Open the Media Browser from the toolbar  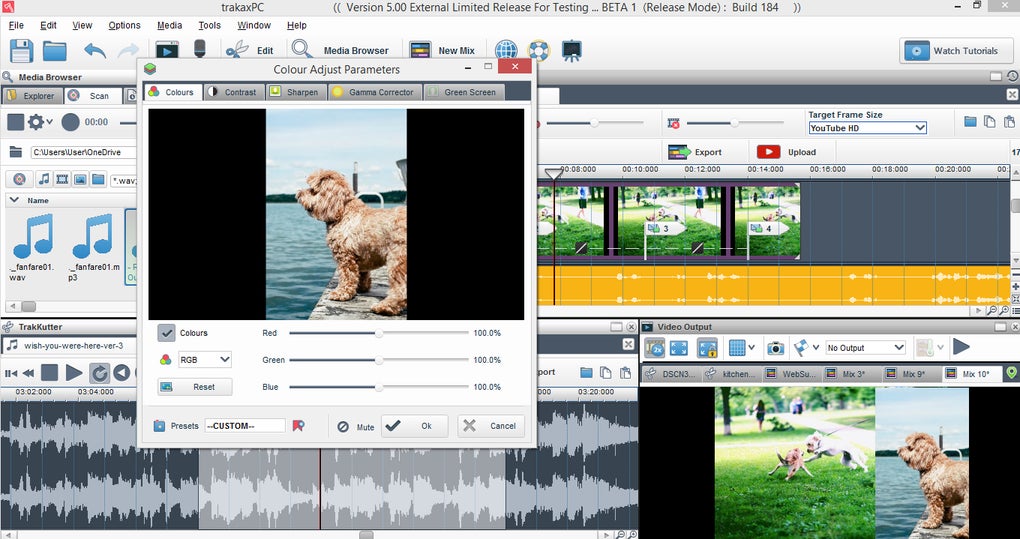point(340,50)
